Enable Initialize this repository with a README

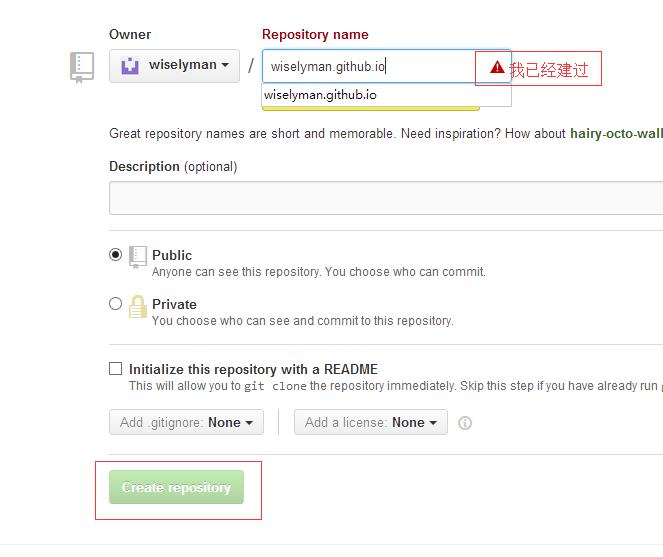click(x=115, y=368)
